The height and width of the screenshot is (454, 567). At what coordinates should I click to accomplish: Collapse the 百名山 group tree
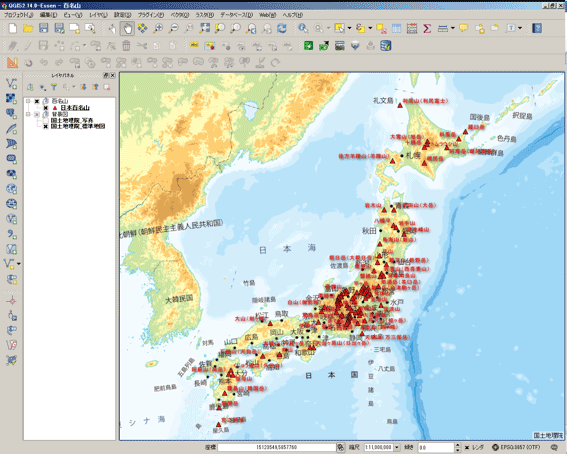[28, 102]
